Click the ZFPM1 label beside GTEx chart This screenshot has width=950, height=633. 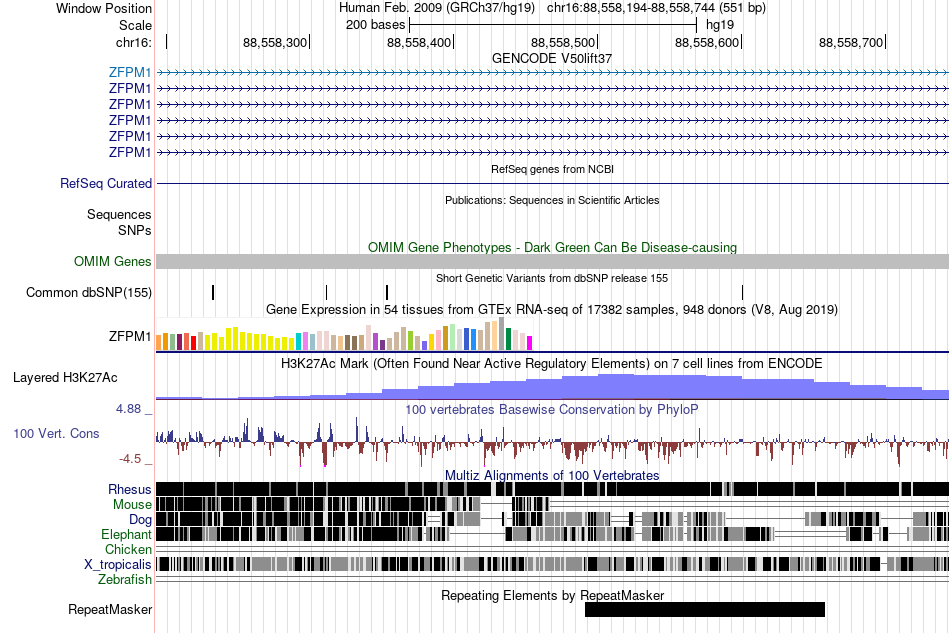[x=130, y=336]
